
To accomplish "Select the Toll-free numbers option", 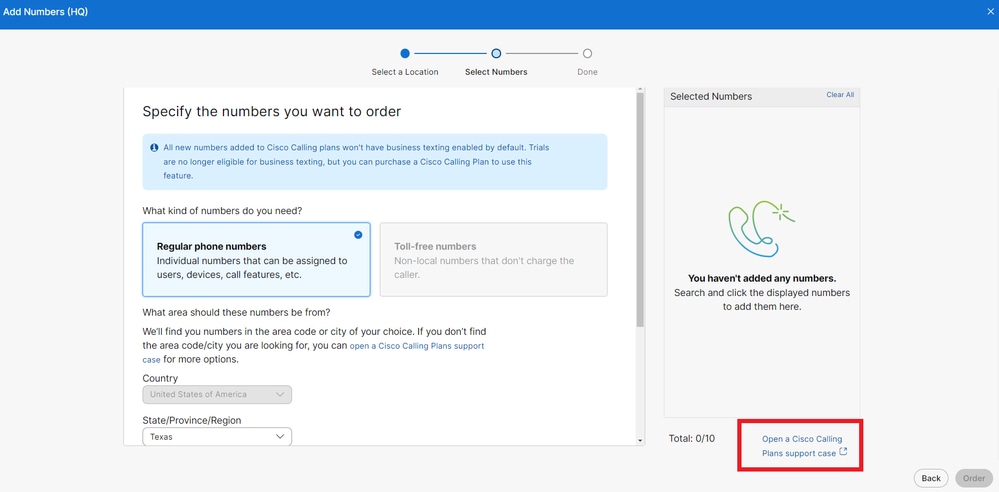I will pyautogui.click(x=494, y=259).
